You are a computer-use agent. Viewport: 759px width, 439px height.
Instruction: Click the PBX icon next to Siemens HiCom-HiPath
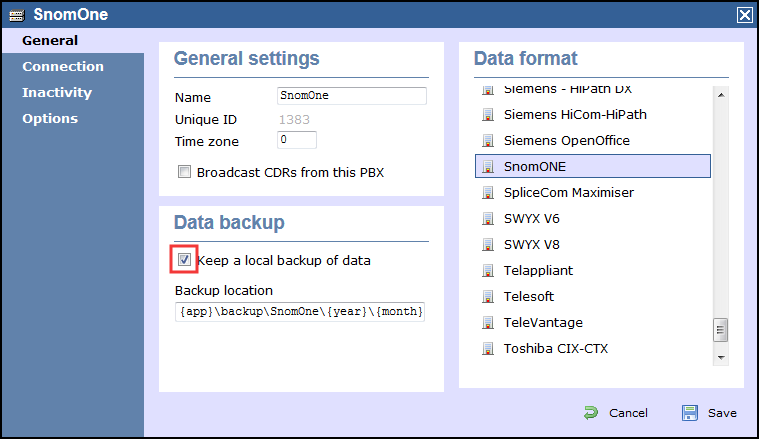489,115
